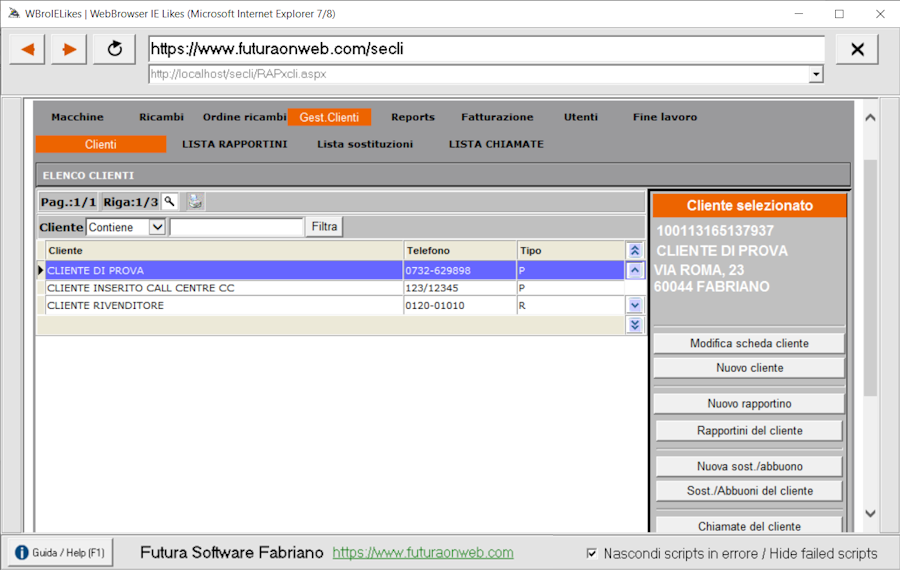This screenshot has width=900, height=570.
Task: Jump to last page with double-down arrow
Action: point(634,325)
